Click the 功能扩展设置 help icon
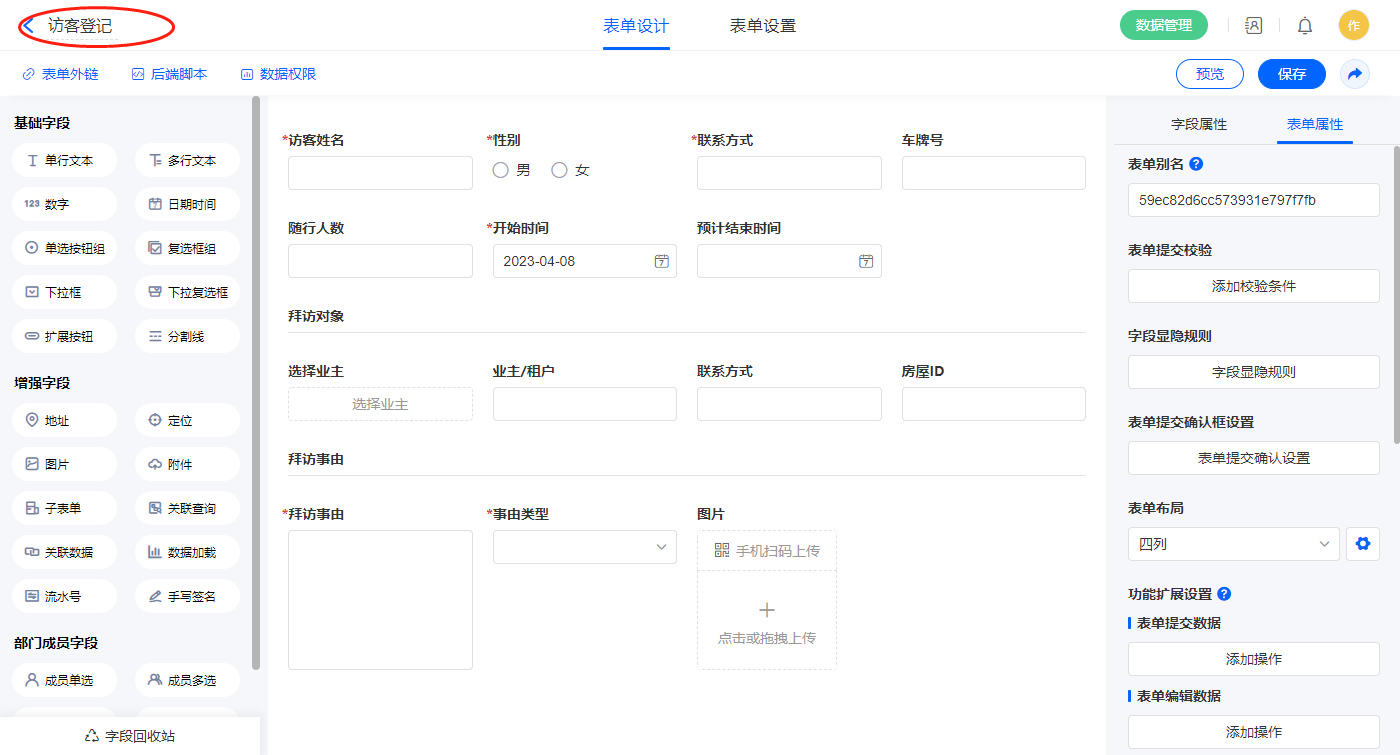 coord(1224,594)
